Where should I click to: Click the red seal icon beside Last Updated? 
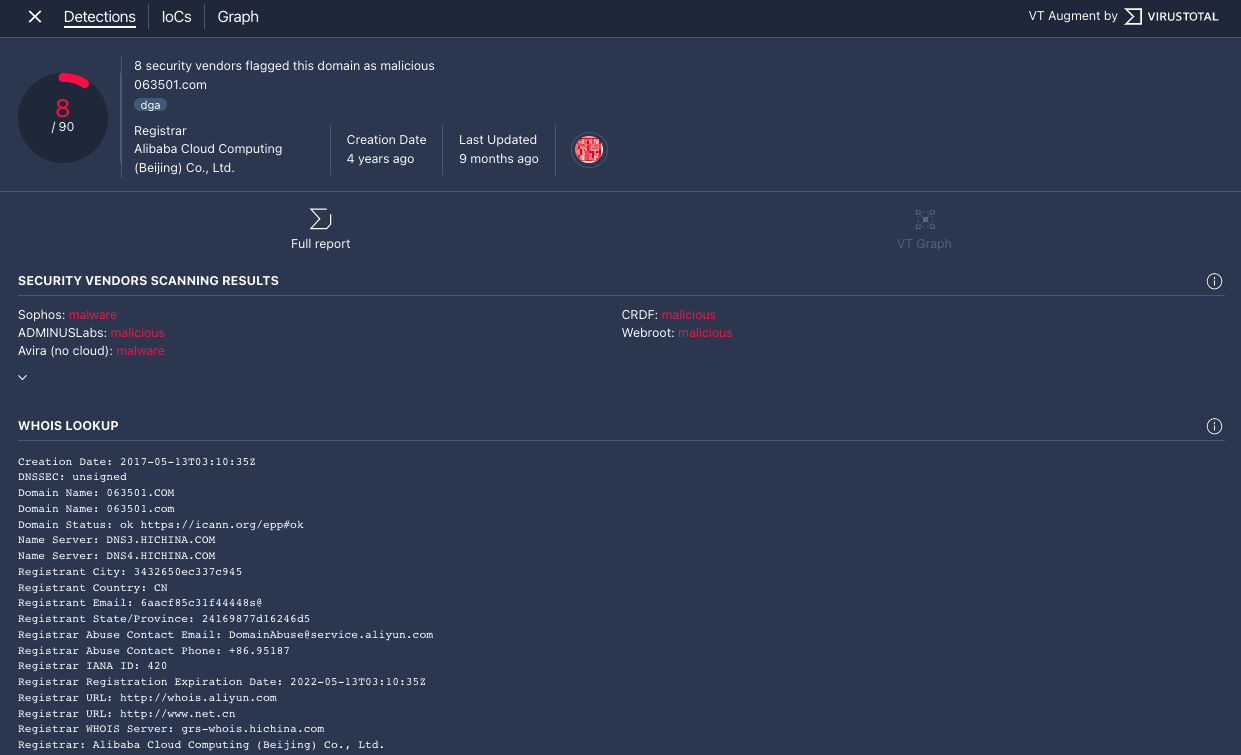click(589, 149)
